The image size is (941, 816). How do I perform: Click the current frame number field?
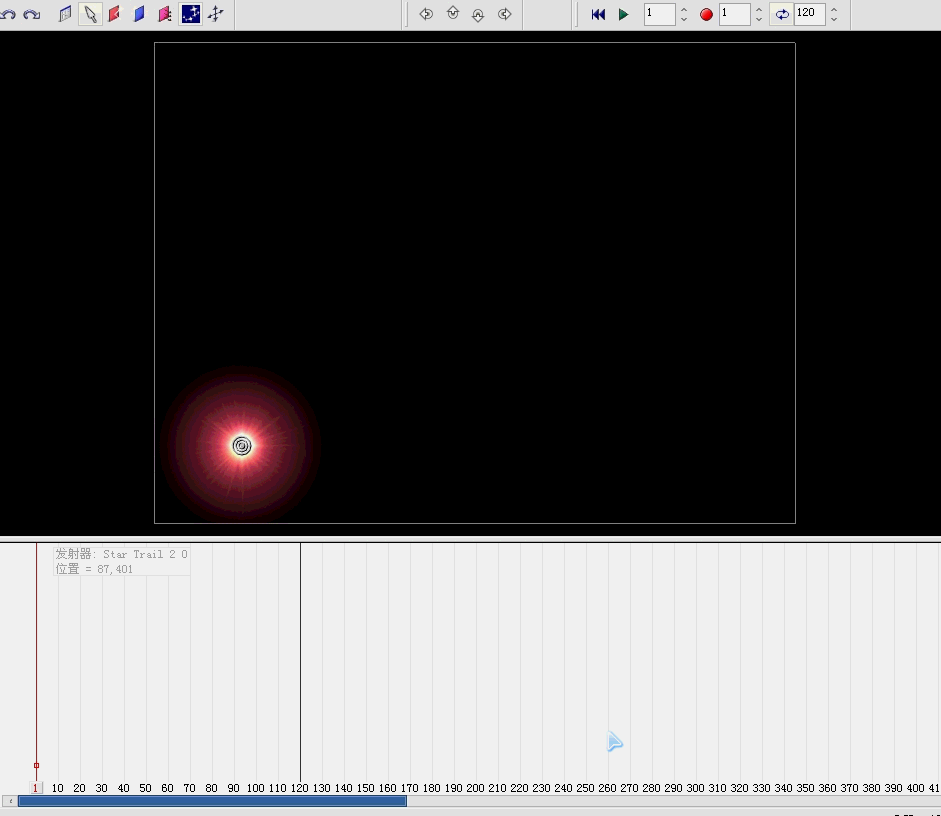click(660, 14)
